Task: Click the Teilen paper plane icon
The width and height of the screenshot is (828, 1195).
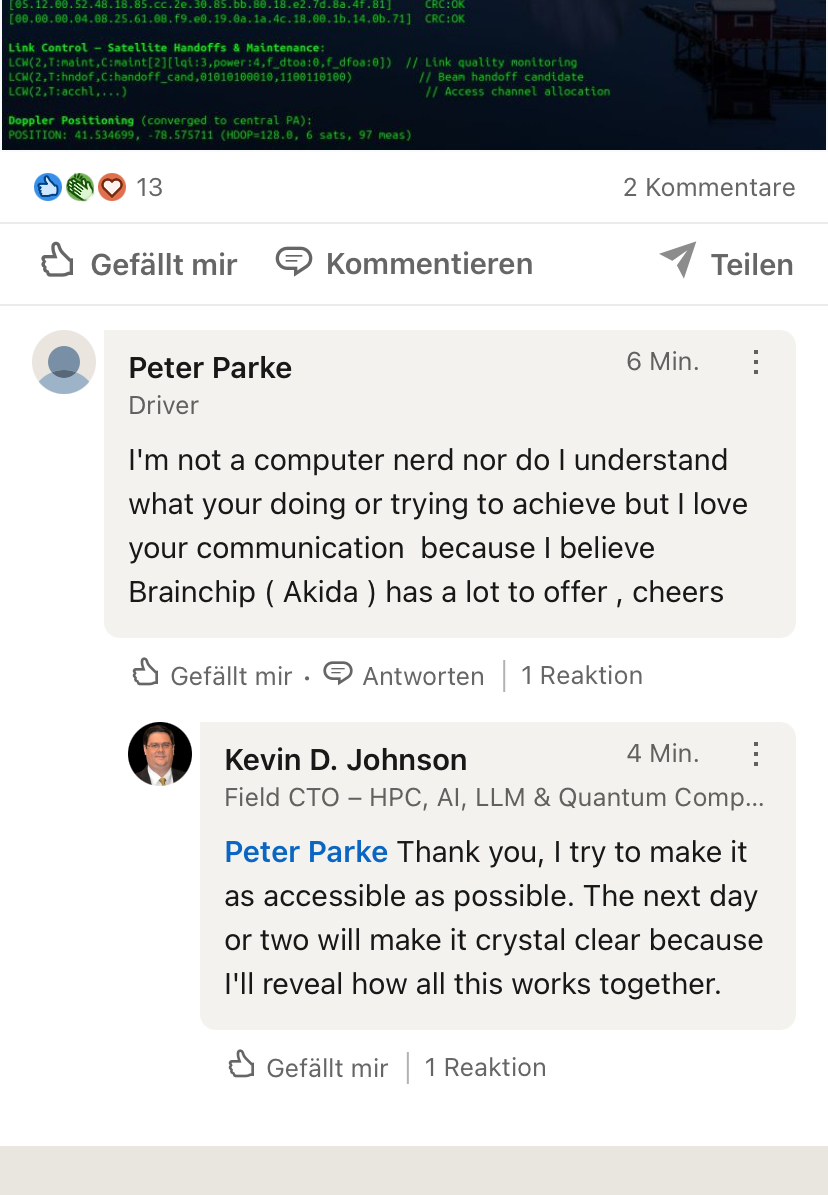Action: (678, 261)
